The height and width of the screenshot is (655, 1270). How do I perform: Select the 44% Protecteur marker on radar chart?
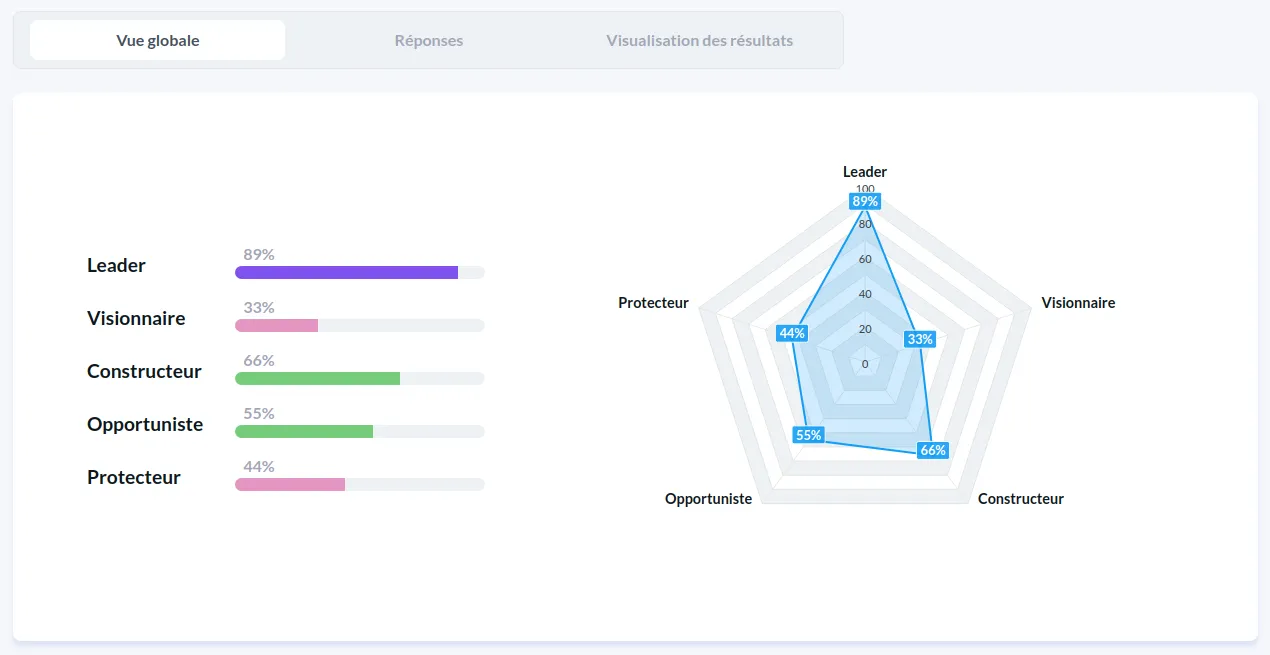coord(791,332)
